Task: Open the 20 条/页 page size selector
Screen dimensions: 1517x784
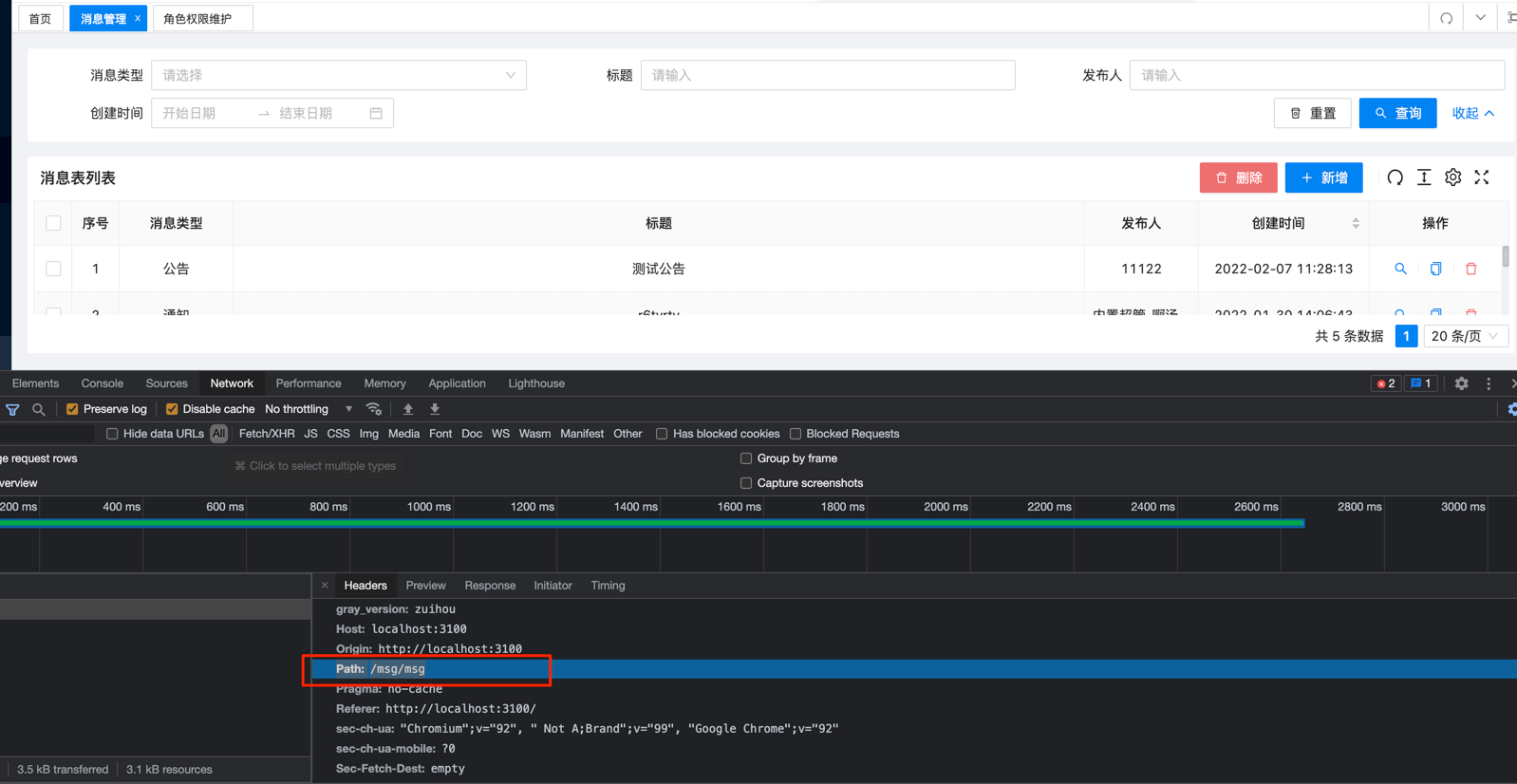Action: tap(1465, 336)
